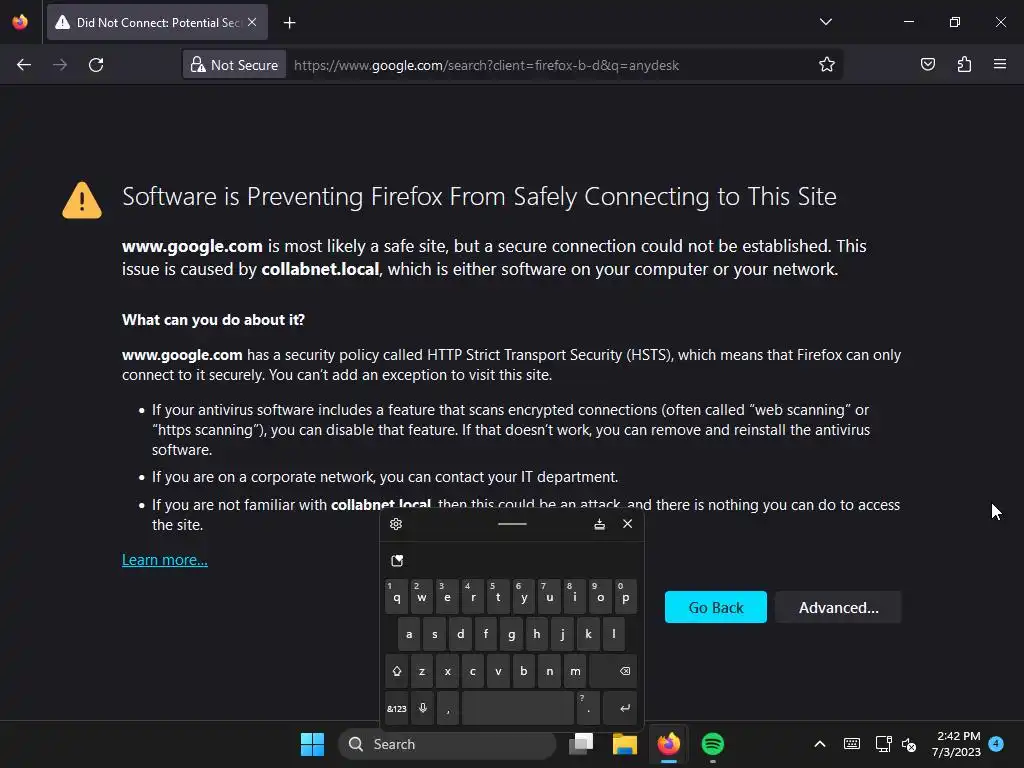The height and width of the screenshot is (768, 1024).
Task: Tap the x key
Action: tap(447, 671)
